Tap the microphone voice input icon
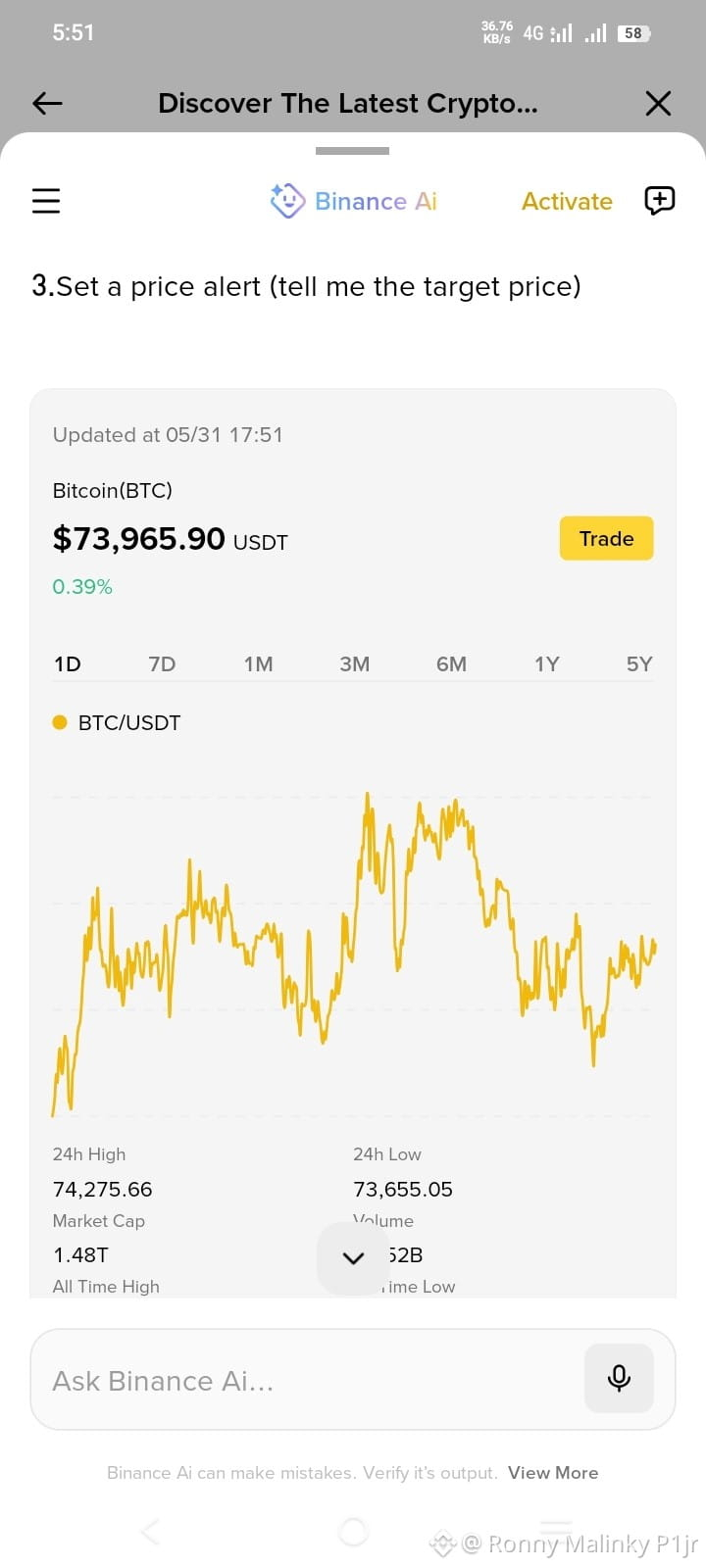706x1568 pixels. tap(619, 1378)
